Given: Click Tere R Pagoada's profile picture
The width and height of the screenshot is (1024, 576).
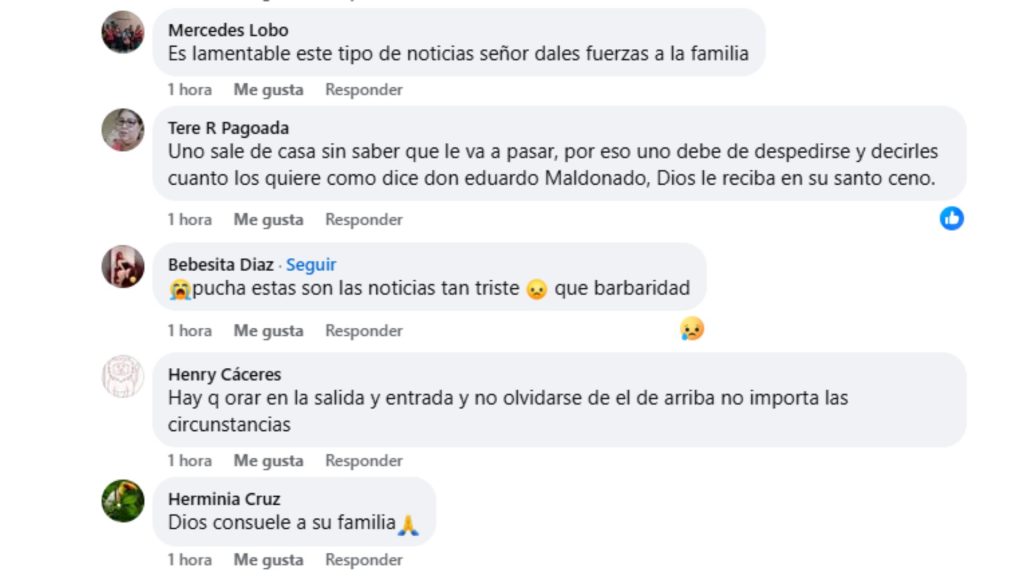Looking at the screenshot, I should click(x=122, y=129).
